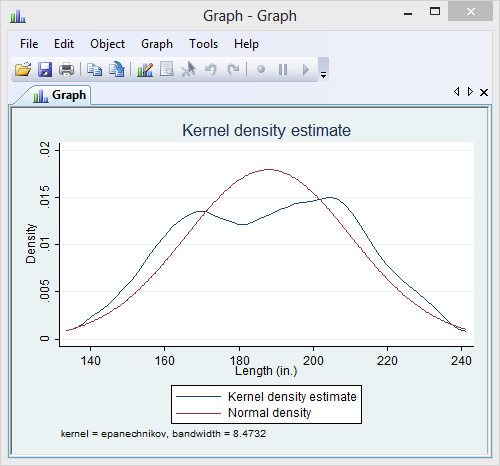Viewport: 500px width, 466px height.
Task: Copy the graph to clipboard
Action: click(x=94, y=69)
